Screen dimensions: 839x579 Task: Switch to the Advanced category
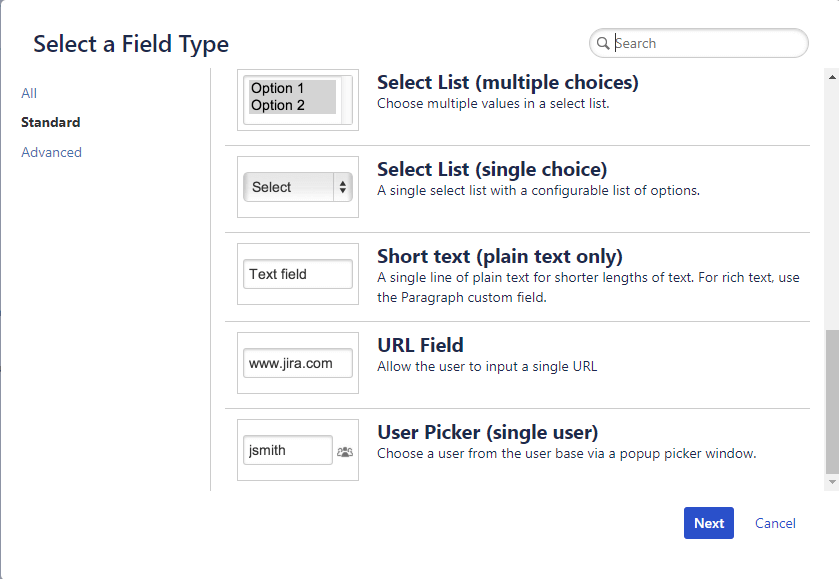[51, 152]
